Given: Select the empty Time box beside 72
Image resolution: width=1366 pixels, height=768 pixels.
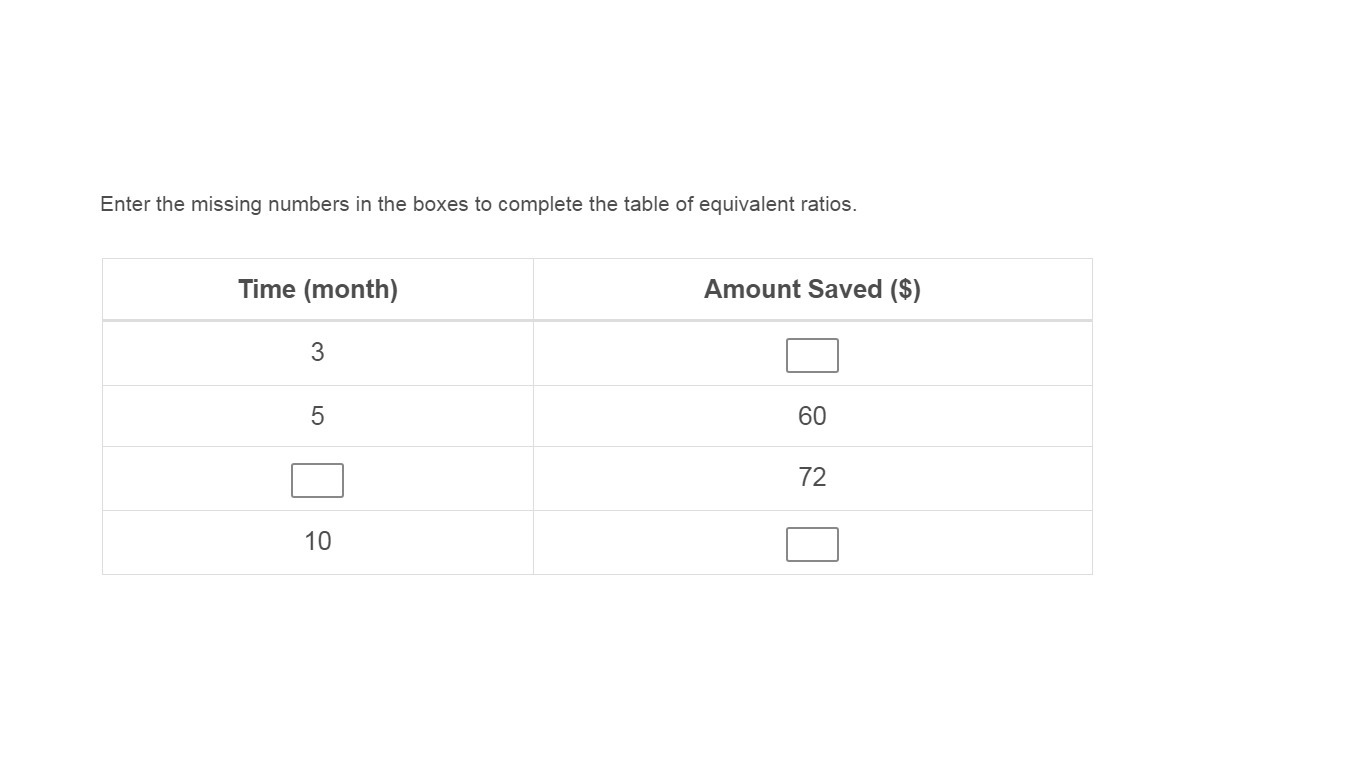Looking at the screenshot, I should (317, 480).
